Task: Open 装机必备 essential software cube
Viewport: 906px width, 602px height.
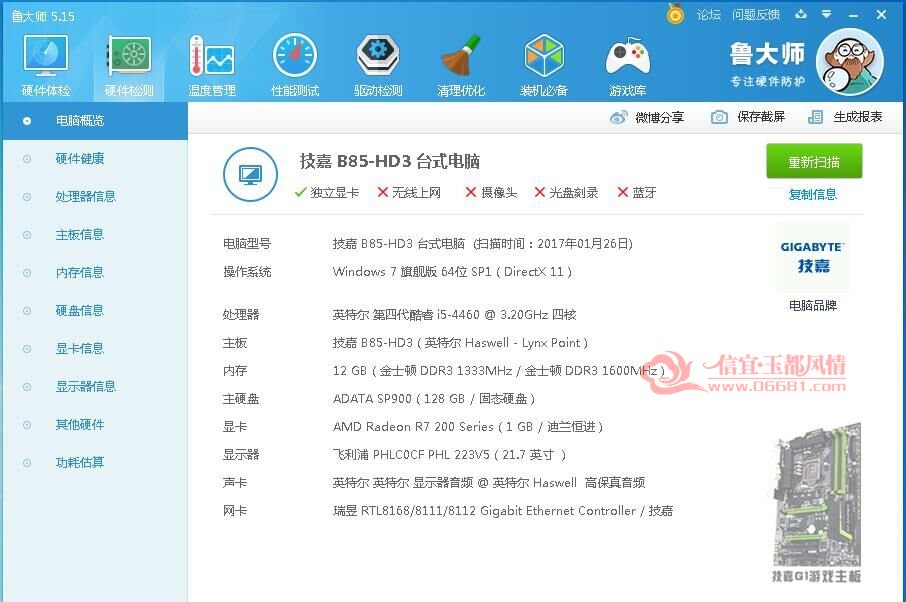Action: pos(544,65)
